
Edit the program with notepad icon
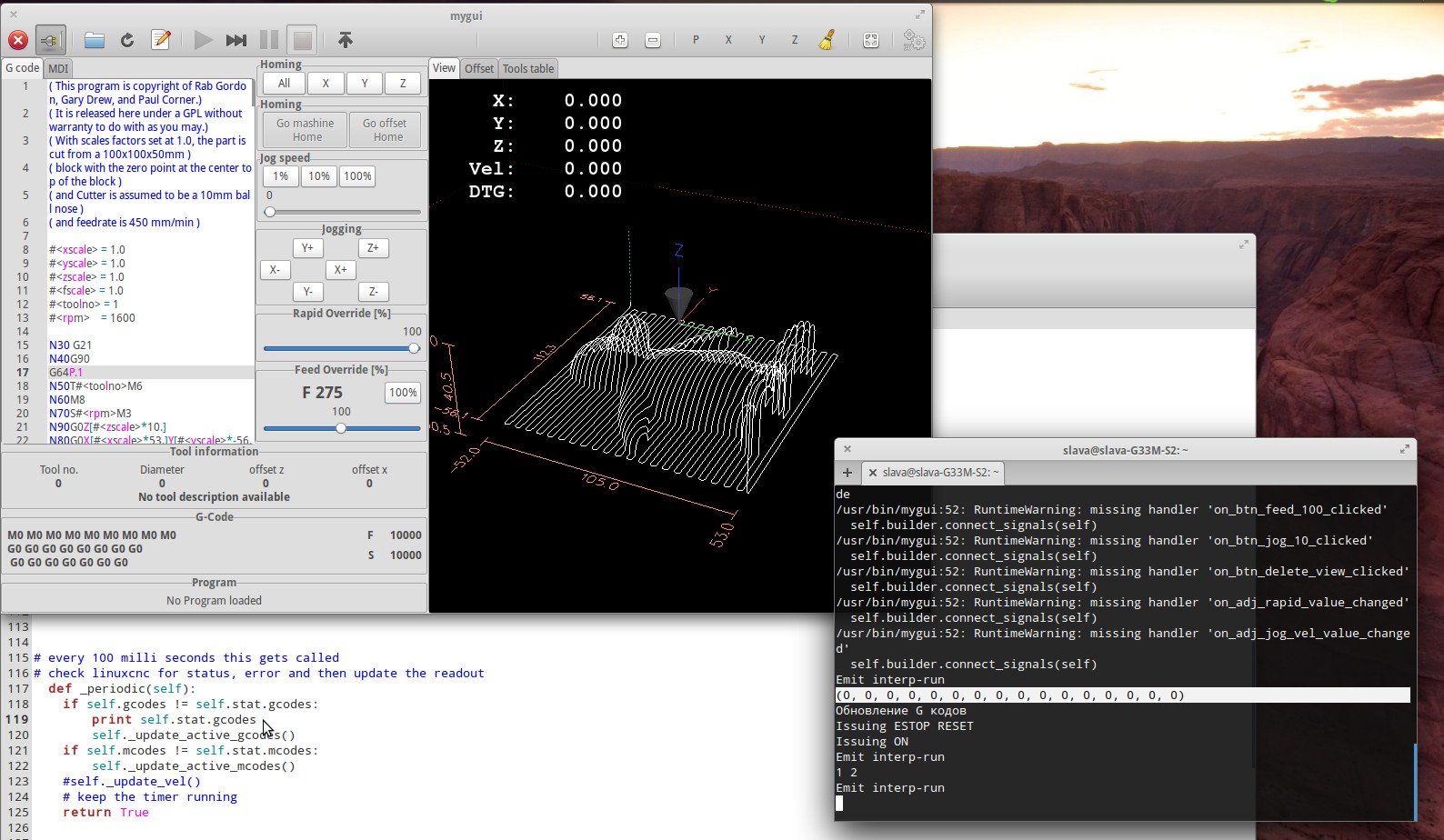161,40
